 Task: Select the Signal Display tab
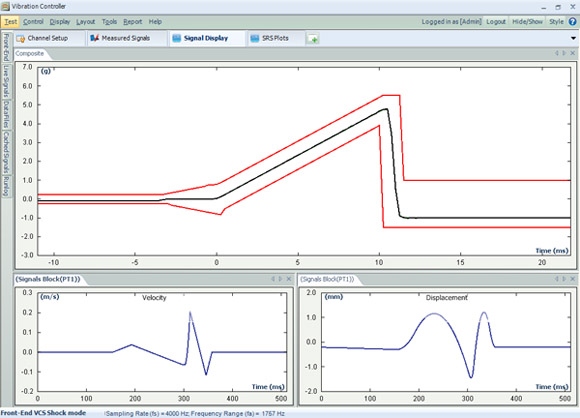(207, 38)
